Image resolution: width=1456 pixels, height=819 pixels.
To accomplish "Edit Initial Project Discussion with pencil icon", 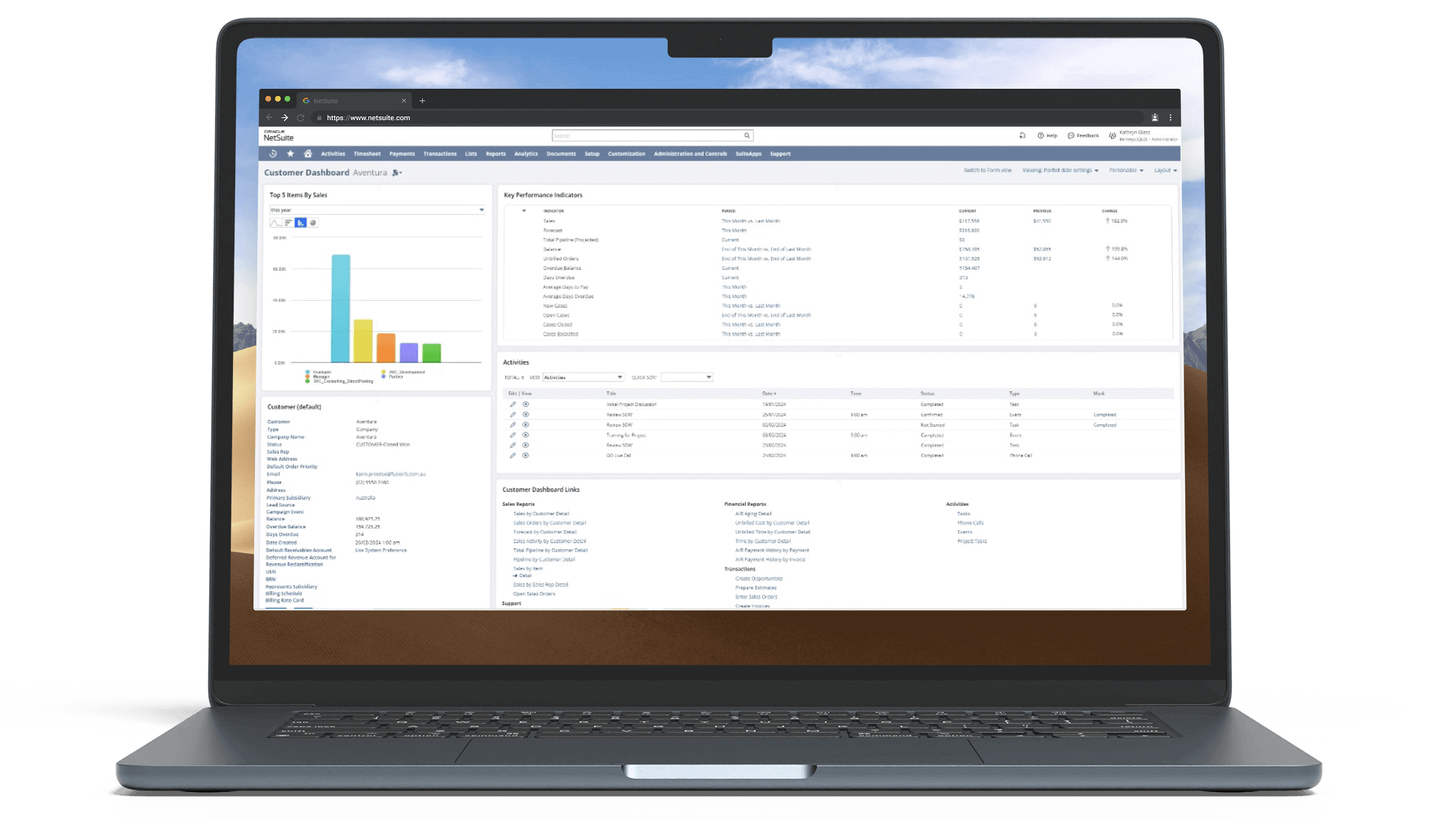I will point(513,404).
